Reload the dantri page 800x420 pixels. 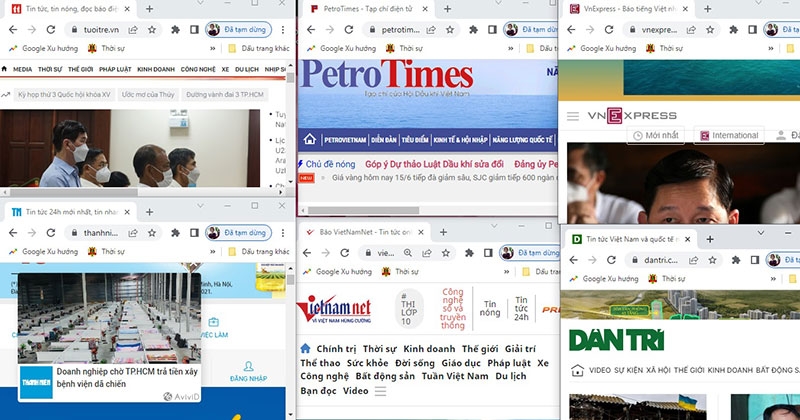(611, 260)
